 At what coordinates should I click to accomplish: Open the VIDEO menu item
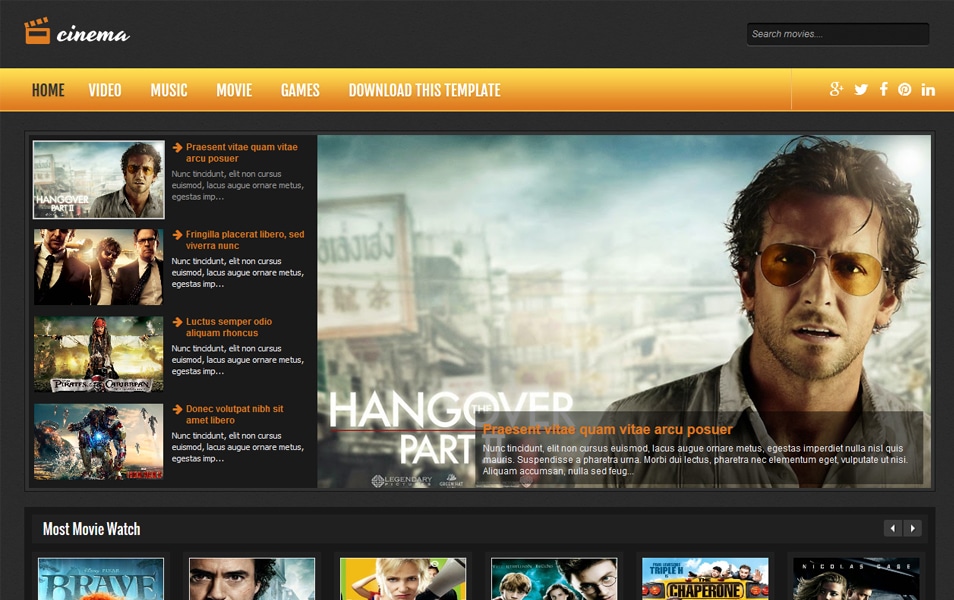(x=105, y=90)
